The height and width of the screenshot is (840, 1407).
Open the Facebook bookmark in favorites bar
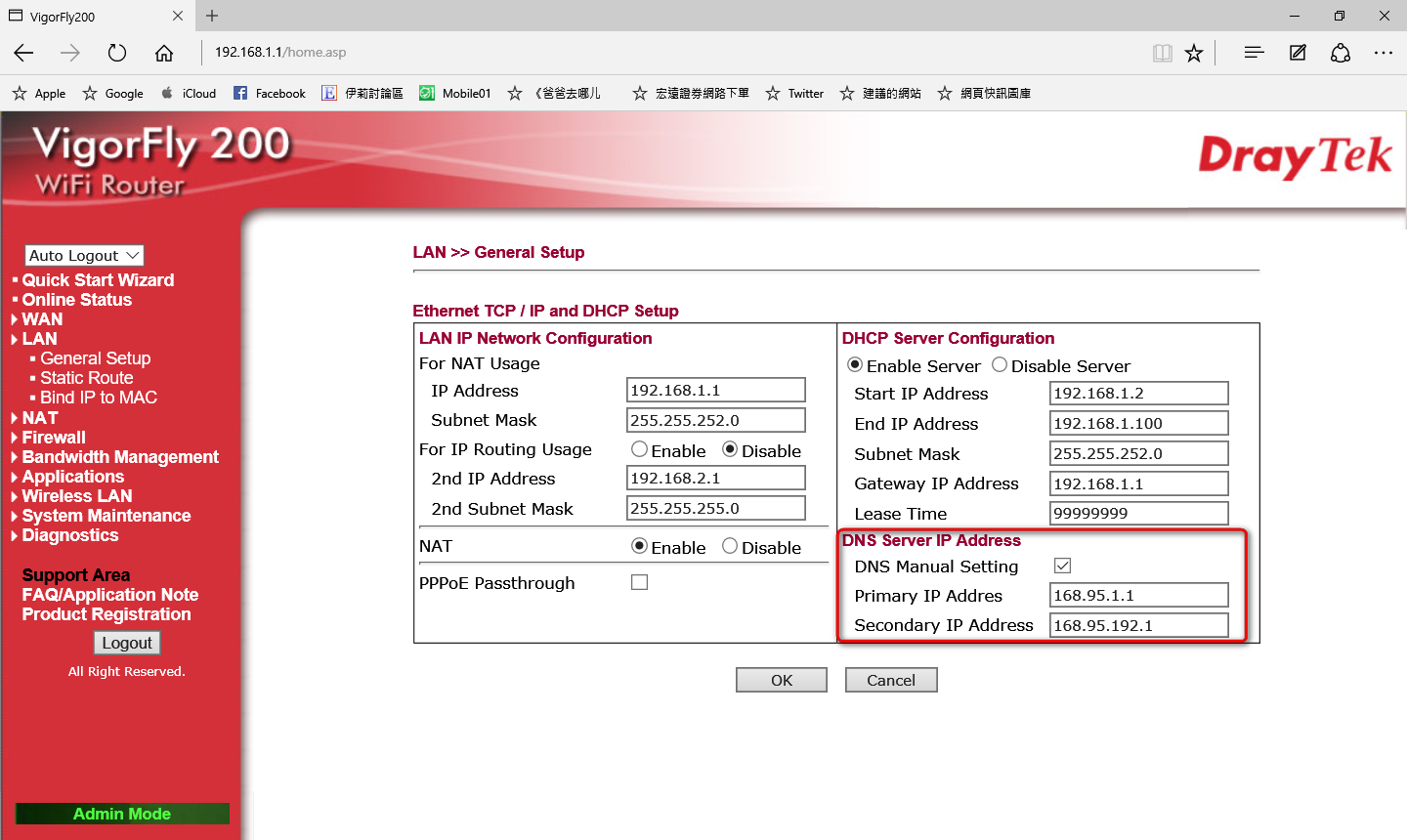[x=270, y=94]
